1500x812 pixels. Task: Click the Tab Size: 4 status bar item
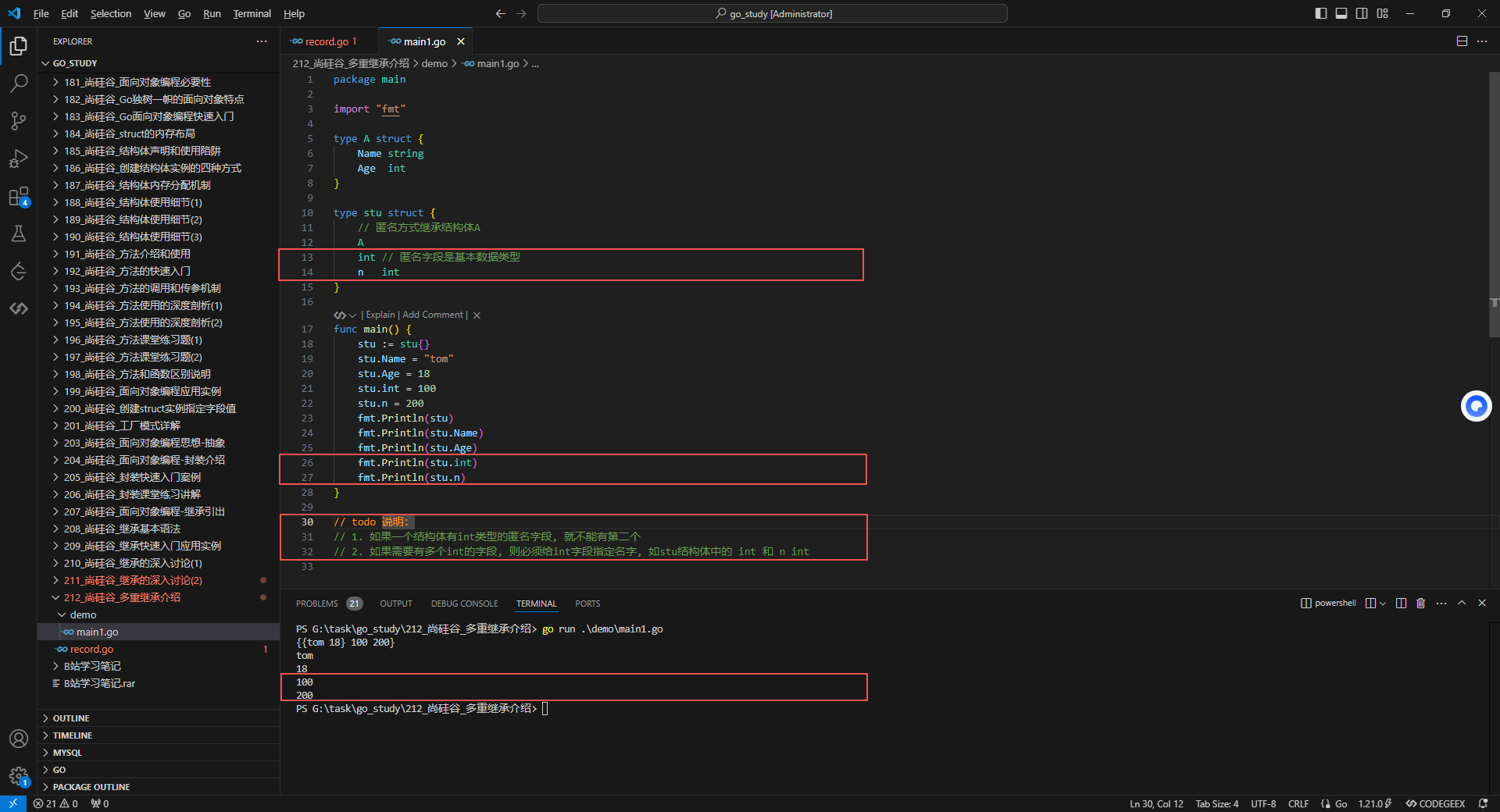[1217, 803]
